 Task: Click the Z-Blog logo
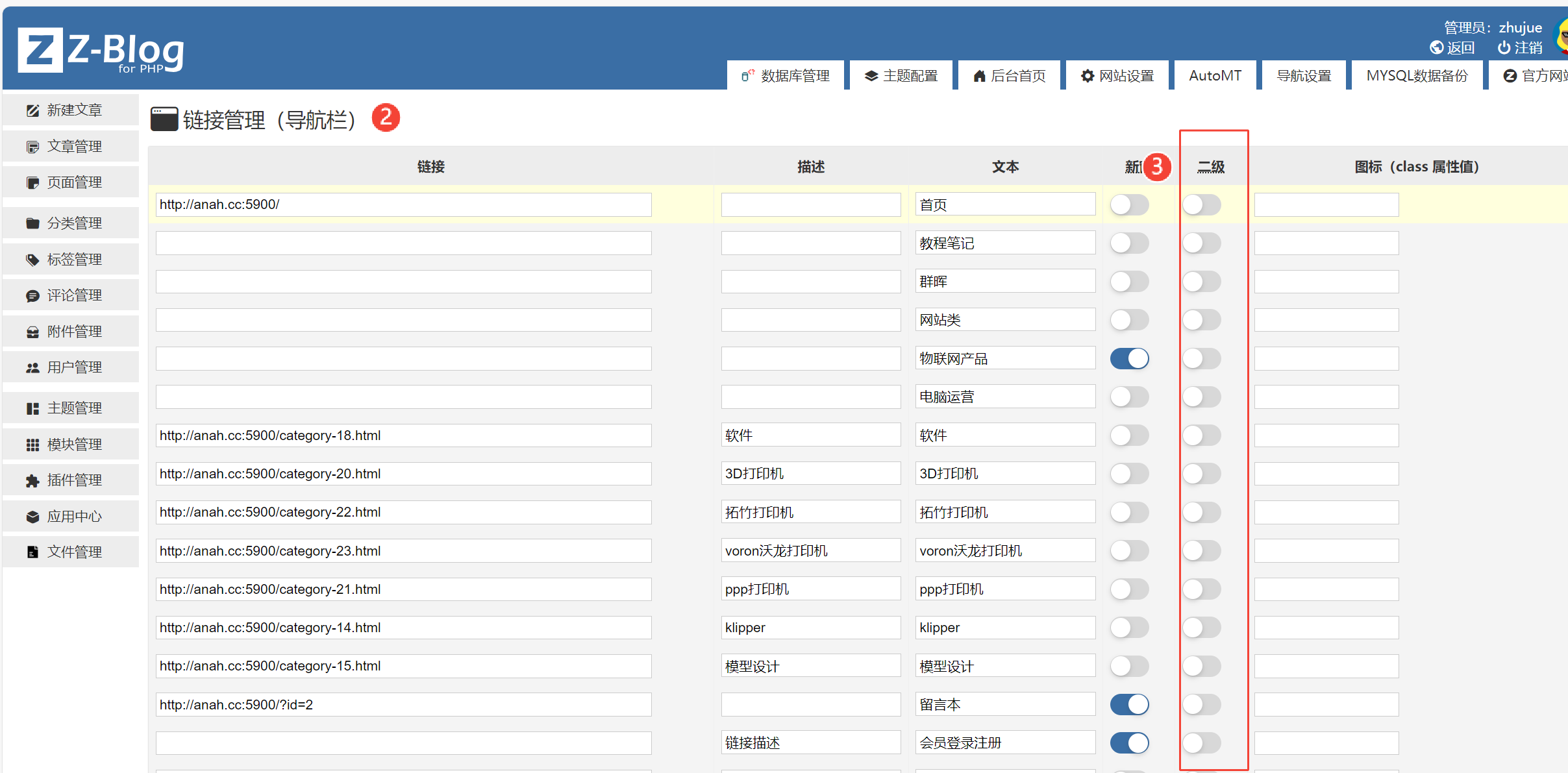coord(101,50)
